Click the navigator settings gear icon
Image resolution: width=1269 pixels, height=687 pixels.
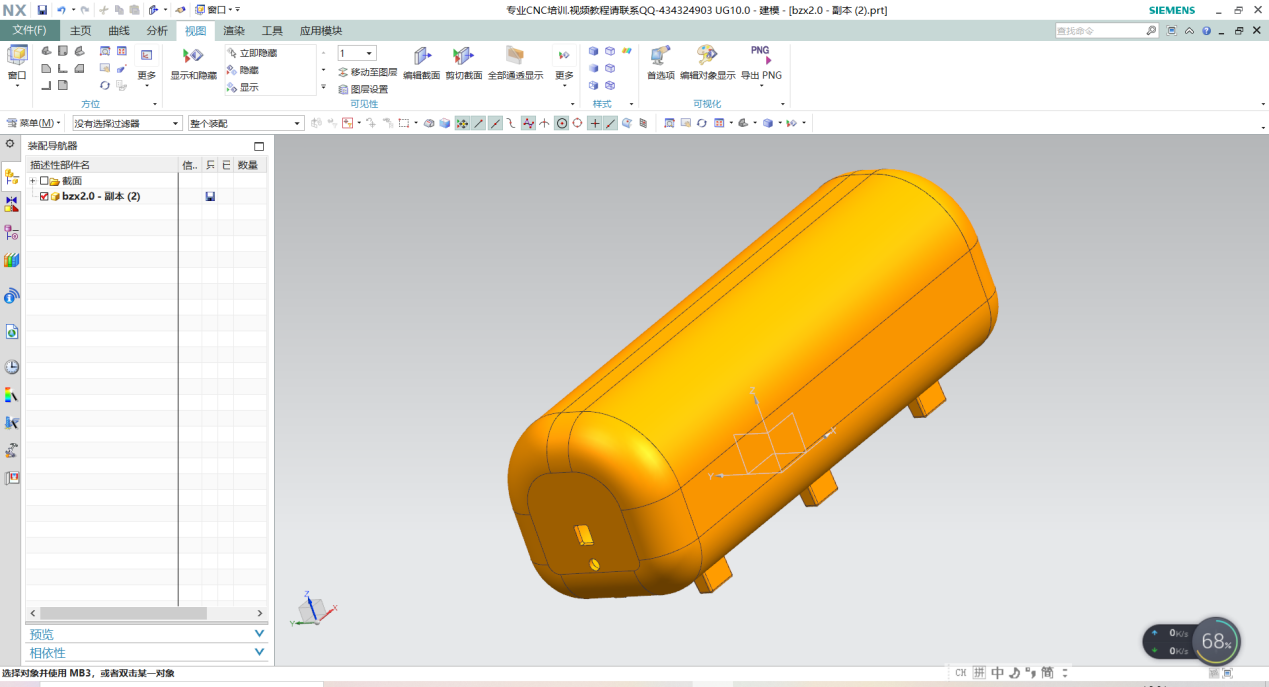tap(10, 144)
